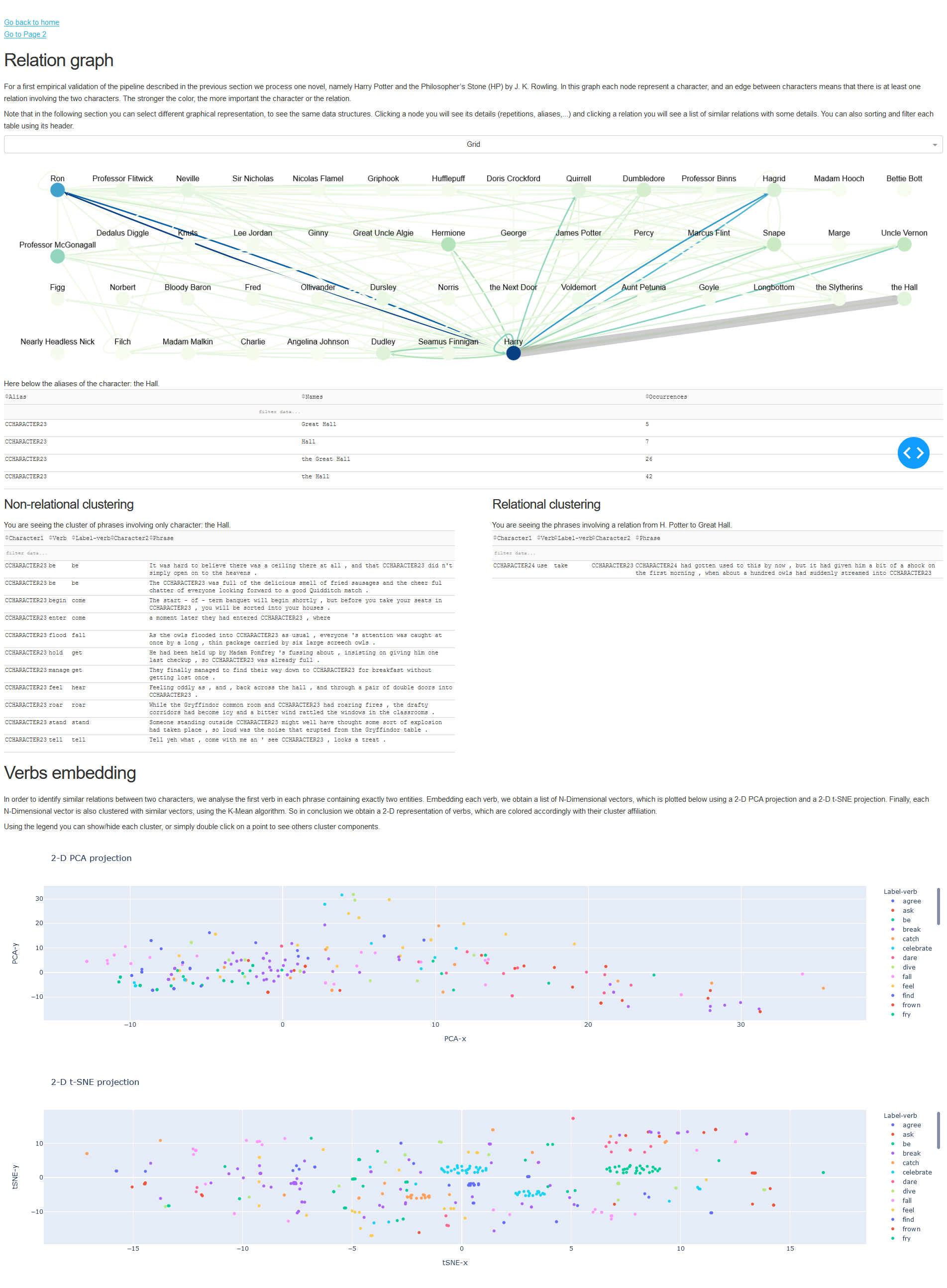The width and height of the screenshot is (947, 1288).
Task: Open the Grid layout dropdown
Action: point(473,144)
